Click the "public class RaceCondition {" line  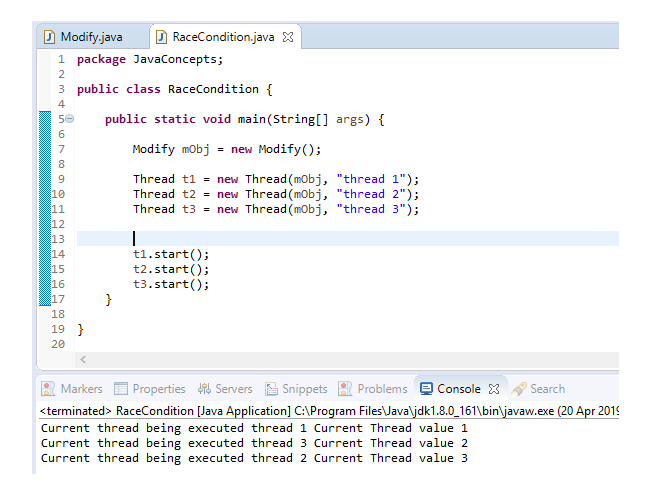coord(174,89)
